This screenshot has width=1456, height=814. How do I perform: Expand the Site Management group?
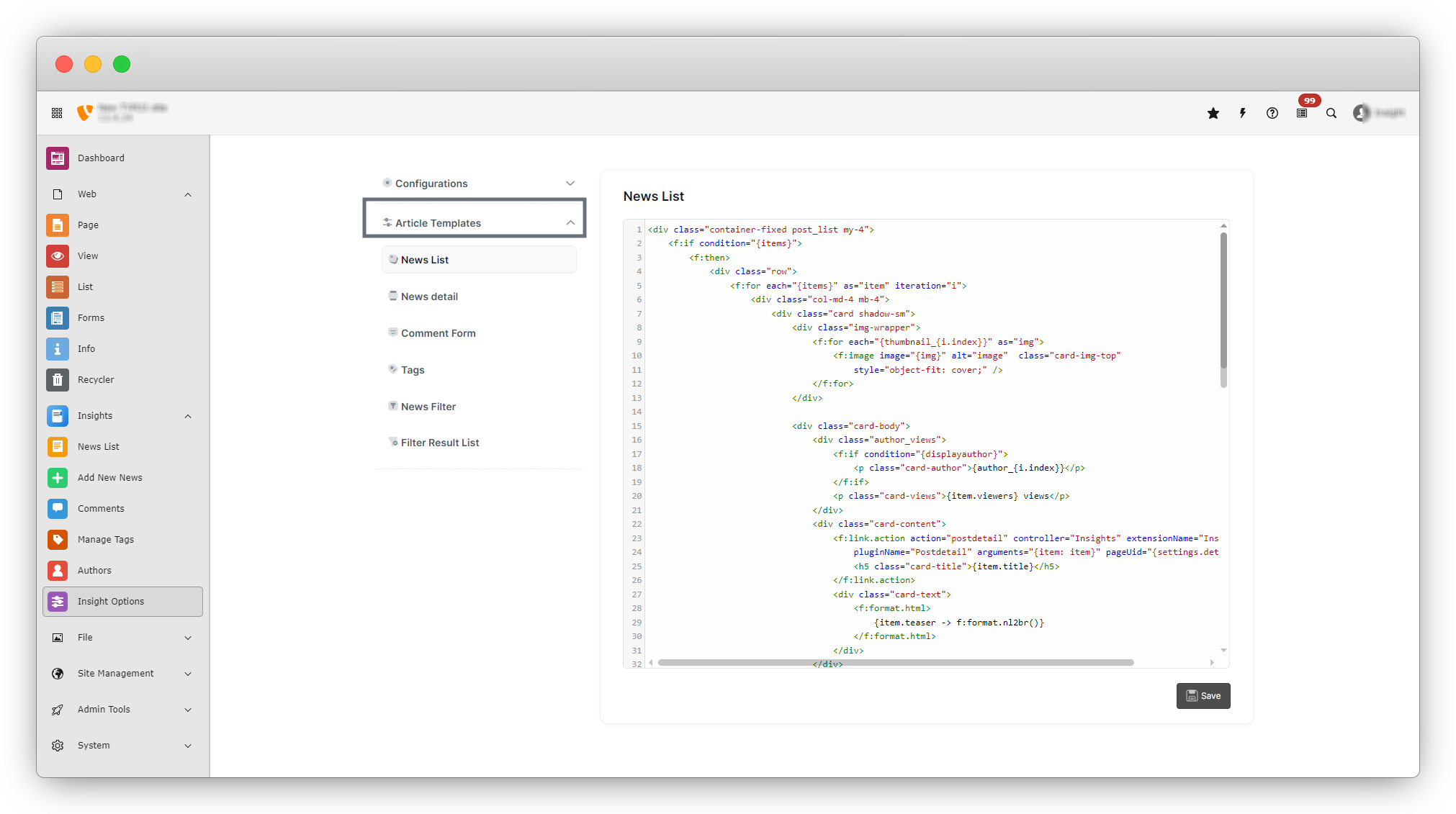point(188,674)
